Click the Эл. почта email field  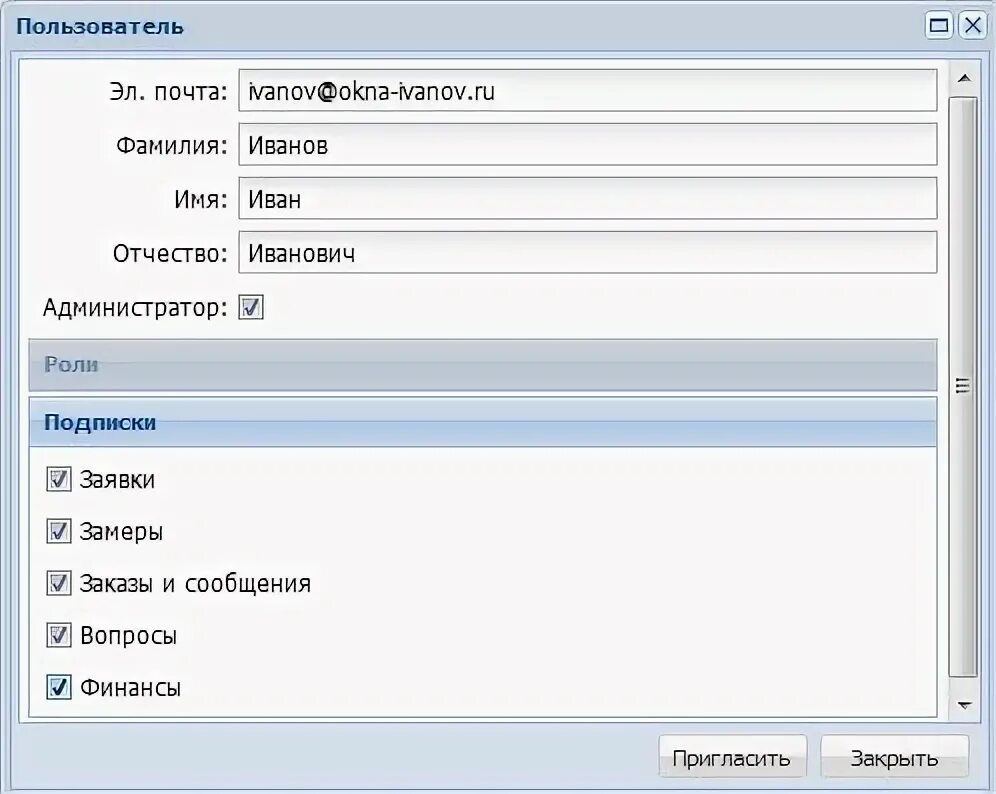coord(588,91)
